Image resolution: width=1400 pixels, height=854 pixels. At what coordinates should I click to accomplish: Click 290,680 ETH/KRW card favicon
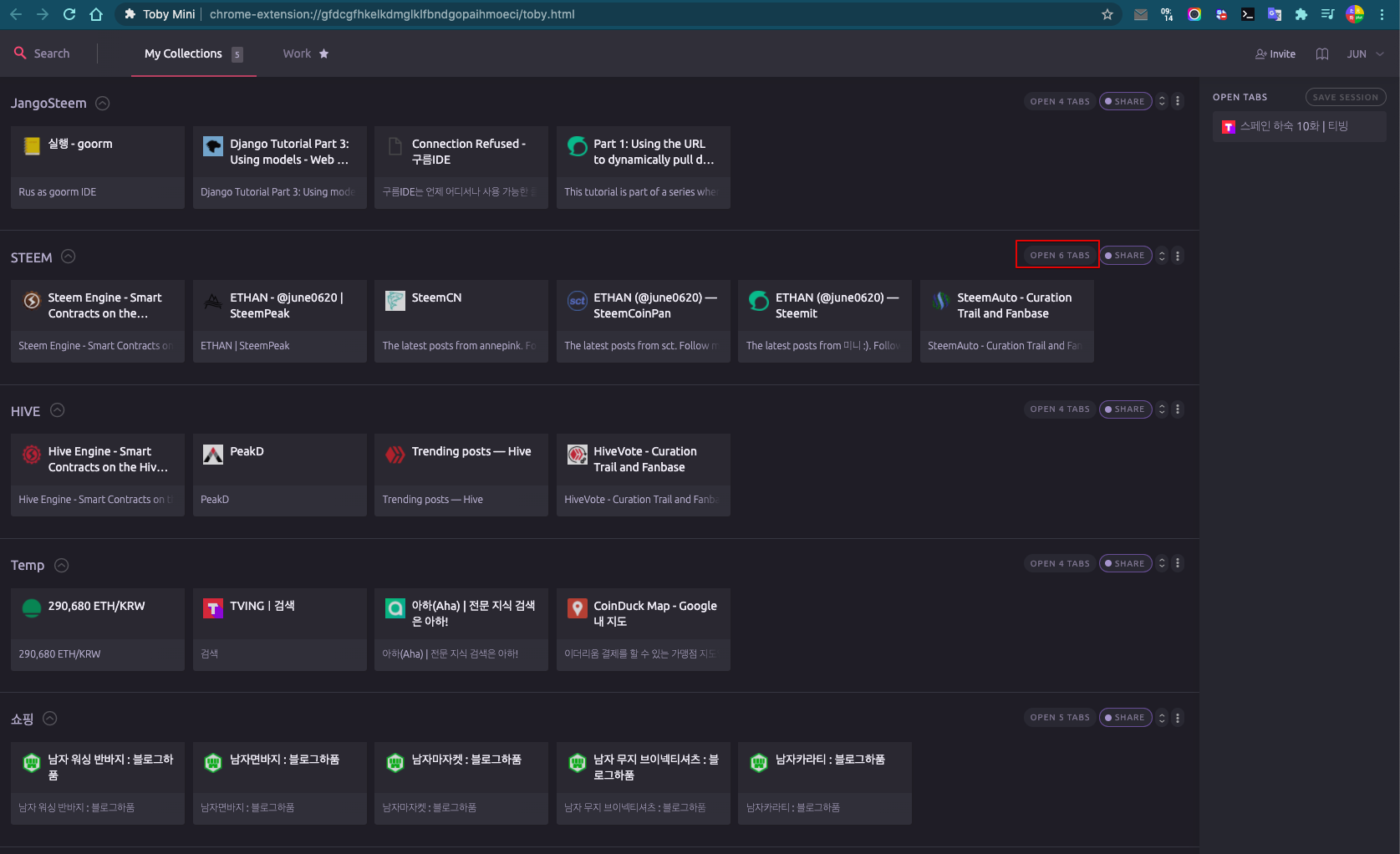(32, 608)
